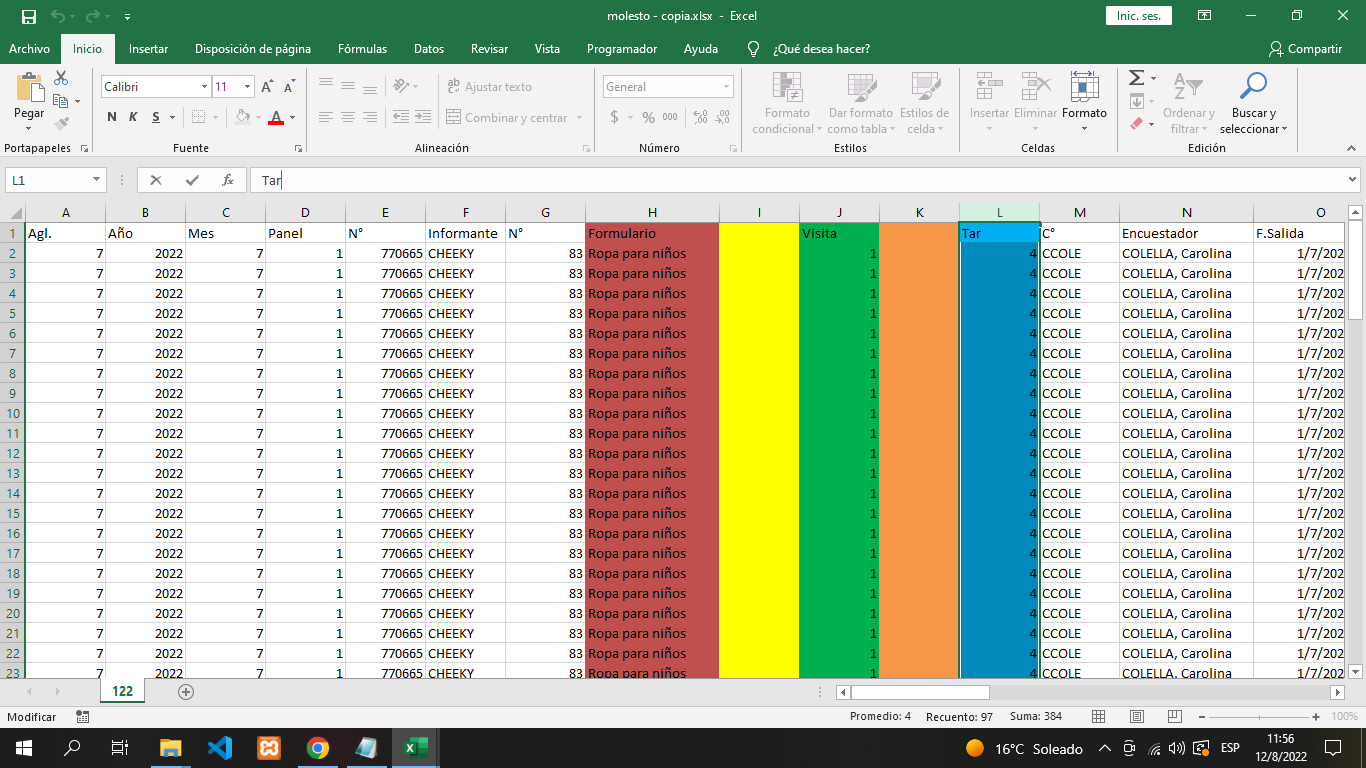
Task: Click the fill color bucket icon
Action: point(242,118)
